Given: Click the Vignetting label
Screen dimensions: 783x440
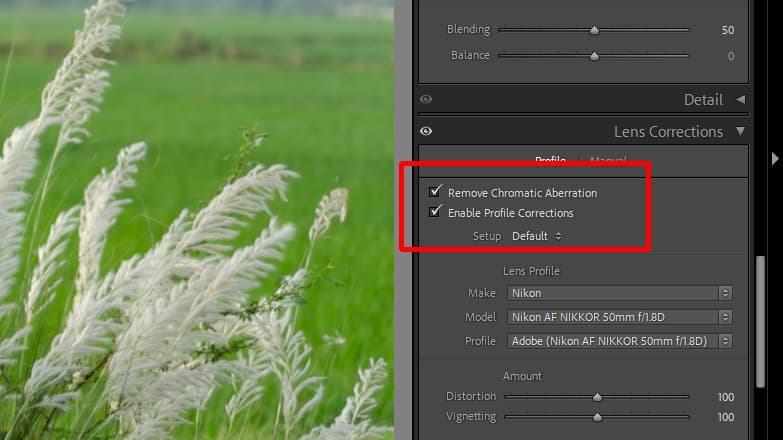Looking at the screenshot, I should coord(471,416).
